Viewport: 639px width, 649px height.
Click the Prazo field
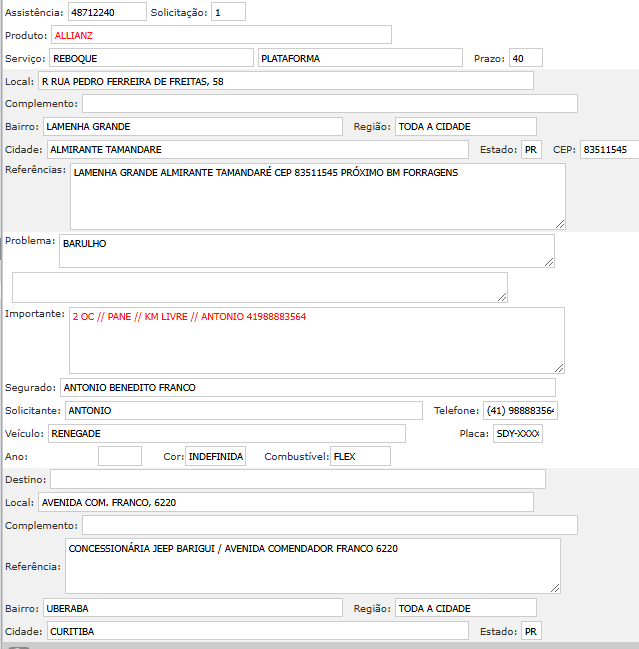[x=525, y=58]
